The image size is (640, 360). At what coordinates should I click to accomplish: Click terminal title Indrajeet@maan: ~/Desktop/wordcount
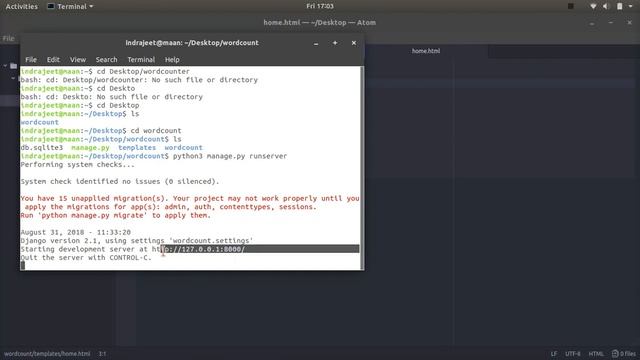tap(192, 43)
